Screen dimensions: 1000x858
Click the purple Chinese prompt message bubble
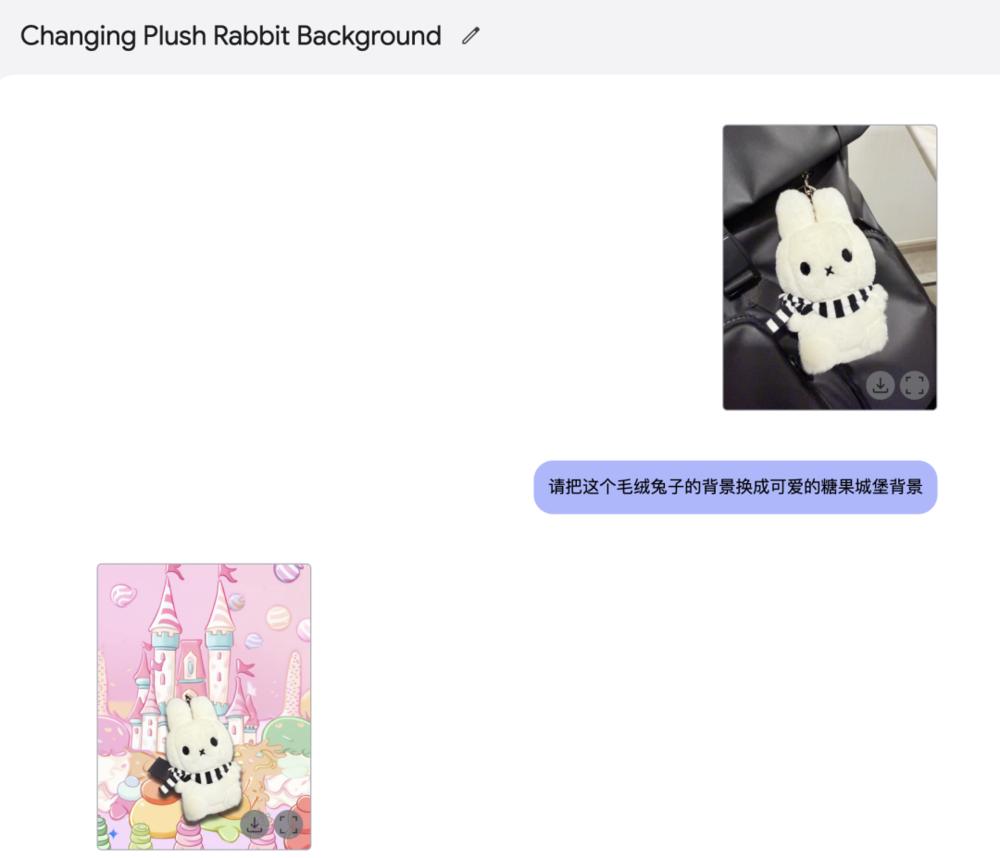click(735, 487)
